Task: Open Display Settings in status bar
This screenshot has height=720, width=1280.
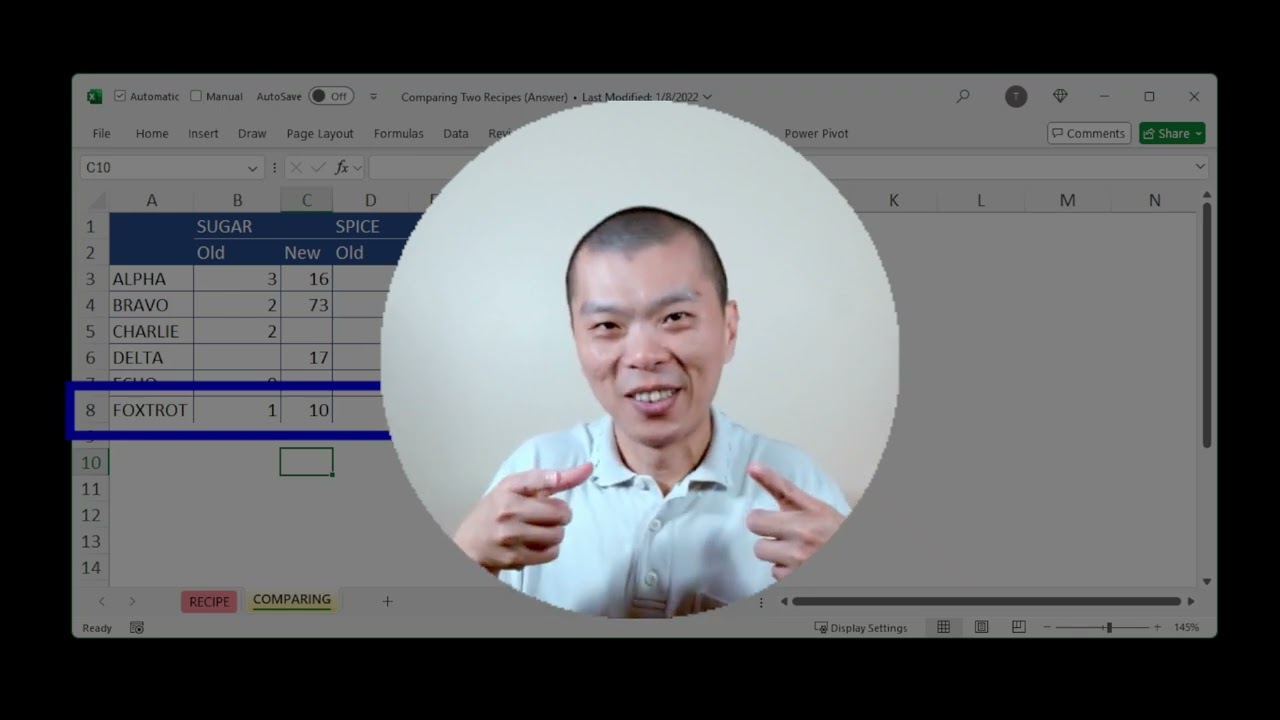Action: click(861, 628)
